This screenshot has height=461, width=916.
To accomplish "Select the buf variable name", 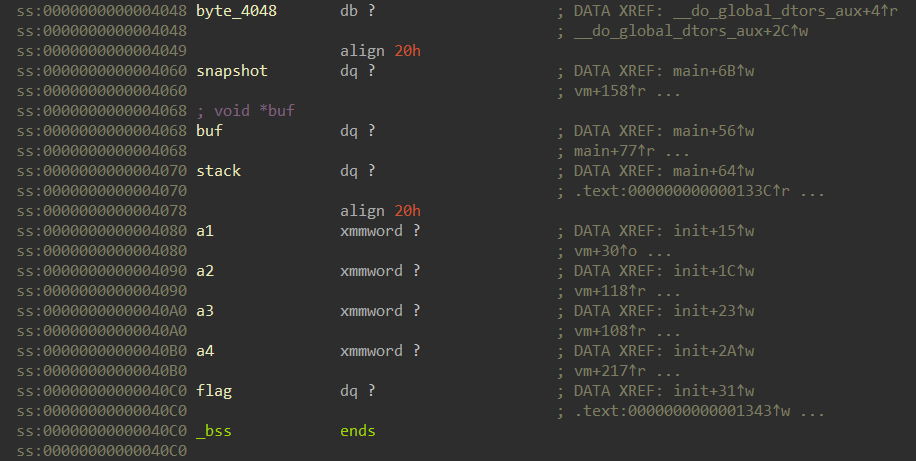I will [209, 131].
